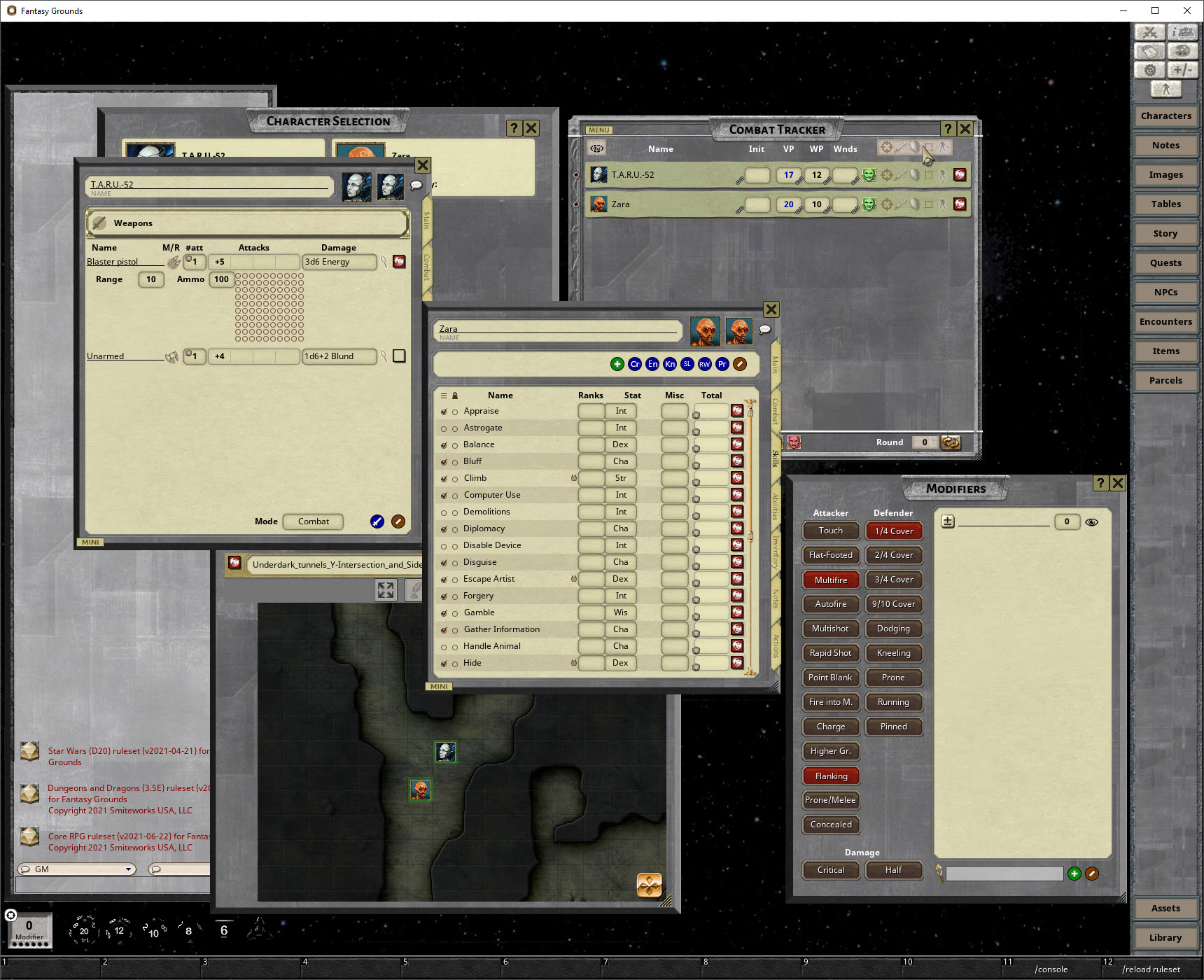Click Zara skill list scrollbar

pyautogui.click(x=750, y=537)
